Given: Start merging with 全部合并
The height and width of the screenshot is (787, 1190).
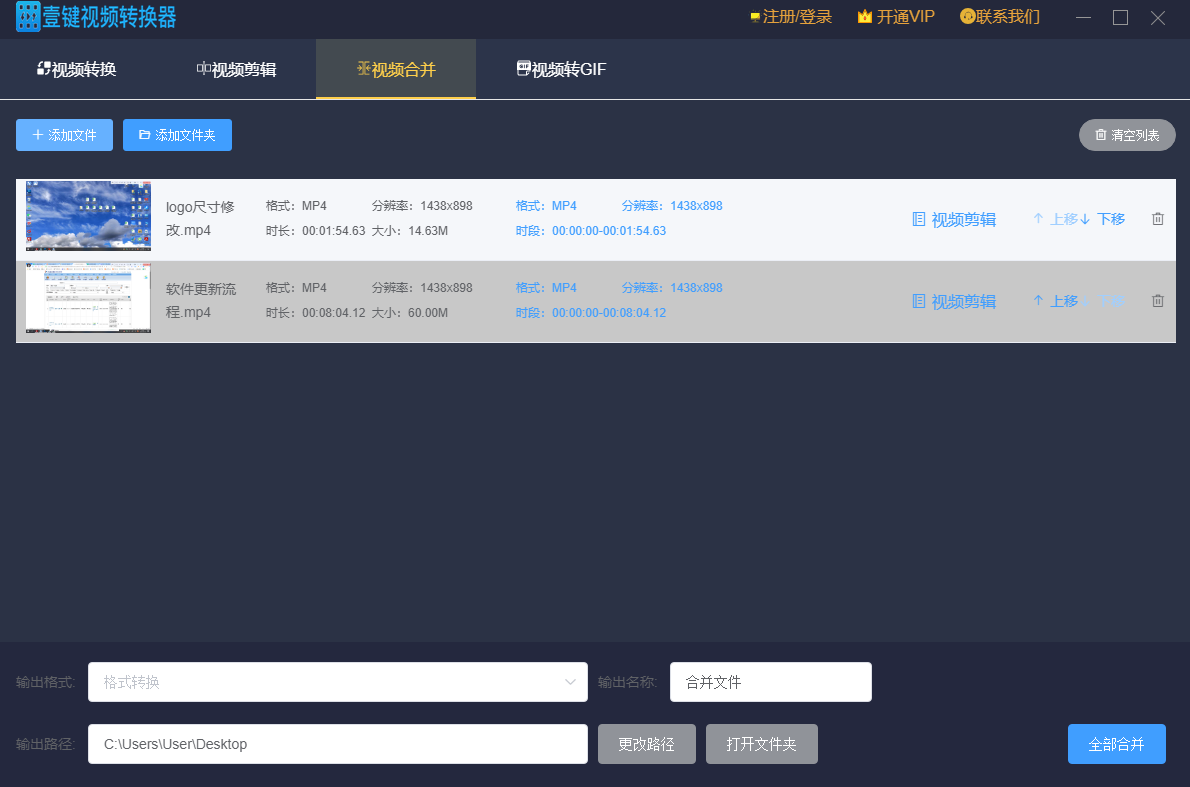Looking at the screenshot, I should [1116, 744].
